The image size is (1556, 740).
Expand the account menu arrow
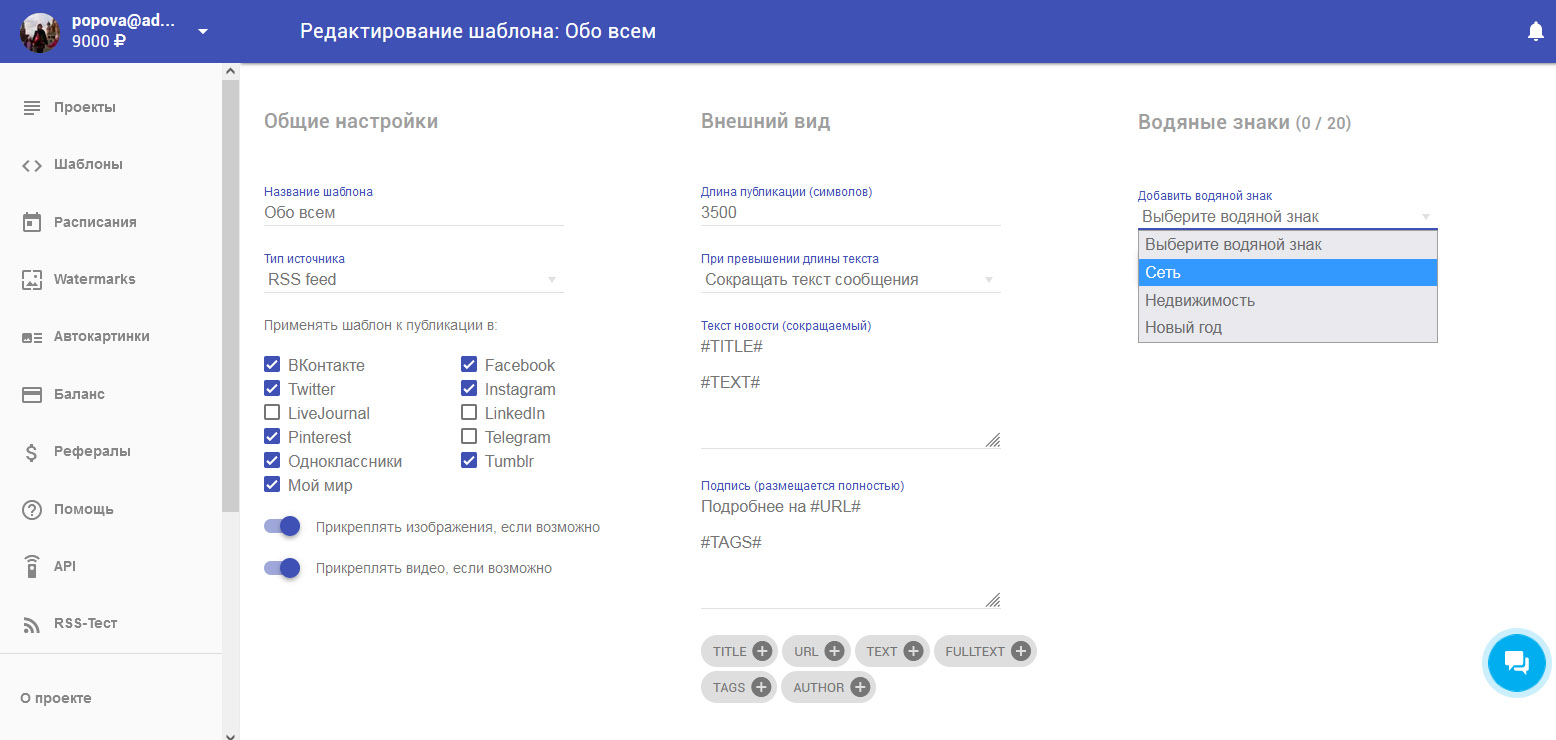[x=203, y=31]
